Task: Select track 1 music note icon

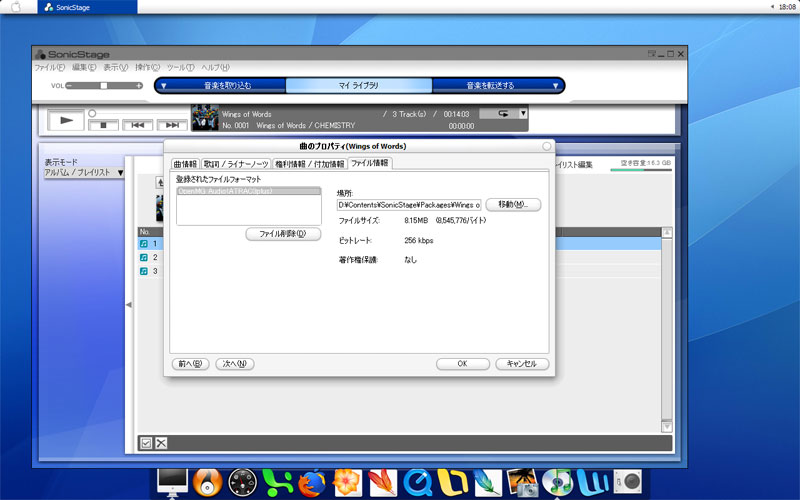Action: [x=144, y=244]
